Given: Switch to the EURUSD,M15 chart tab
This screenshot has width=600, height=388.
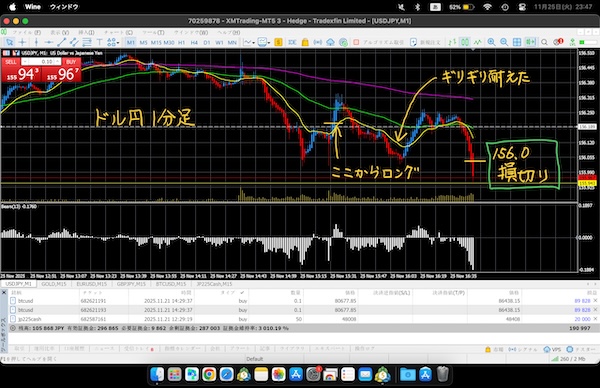Looking at the screenshot, I should [x=91, y=284].
